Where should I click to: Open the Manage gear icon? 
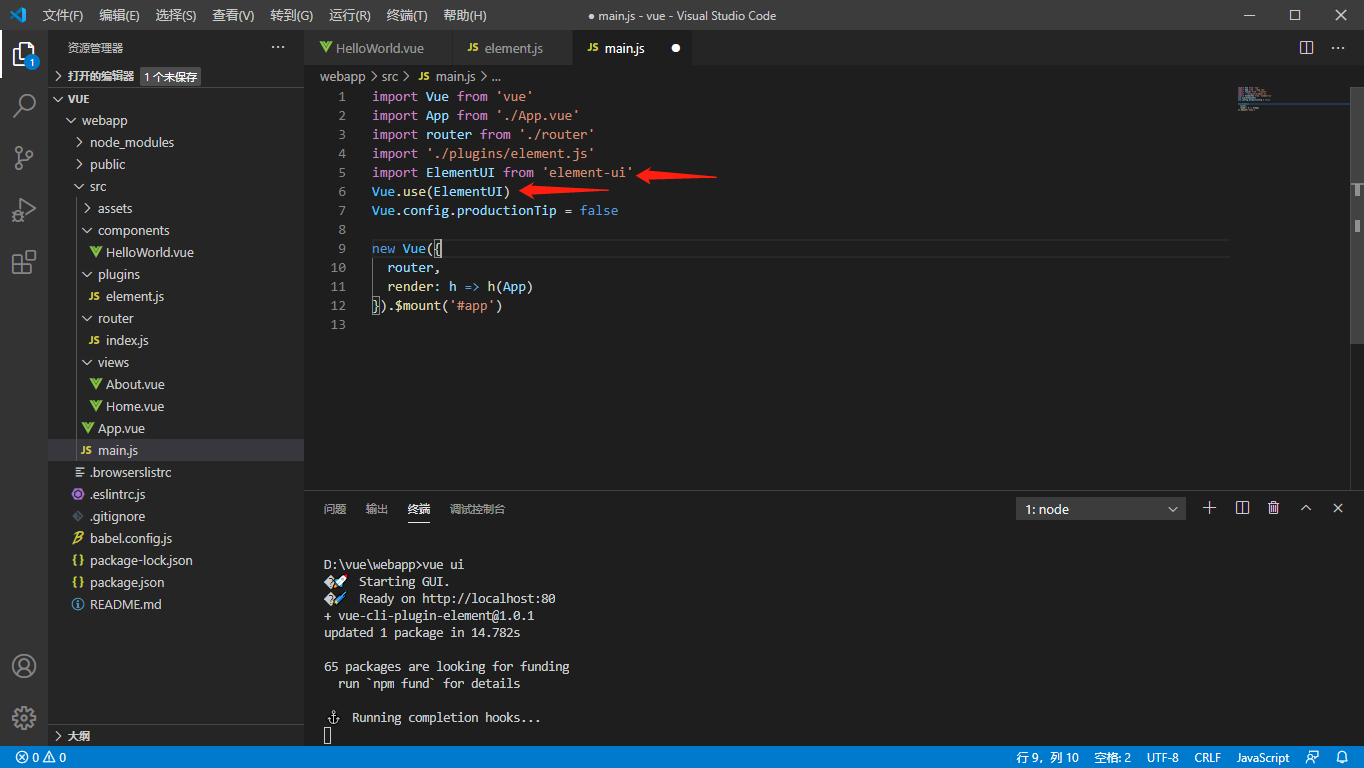pos(24,718)
